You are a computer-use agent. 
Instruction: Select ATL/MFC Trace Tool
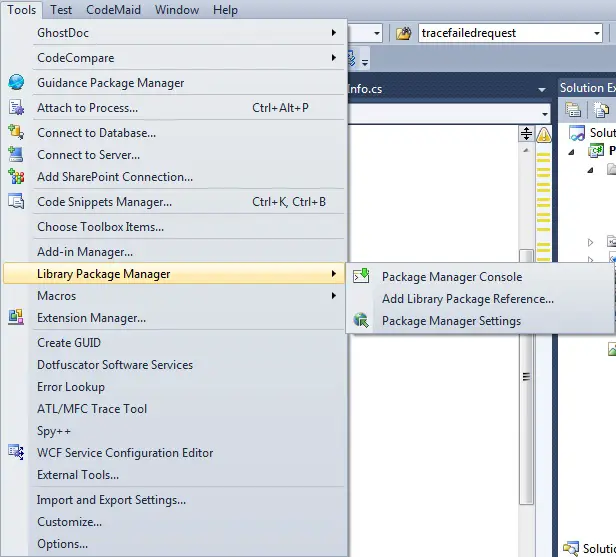tap(175, 409)
